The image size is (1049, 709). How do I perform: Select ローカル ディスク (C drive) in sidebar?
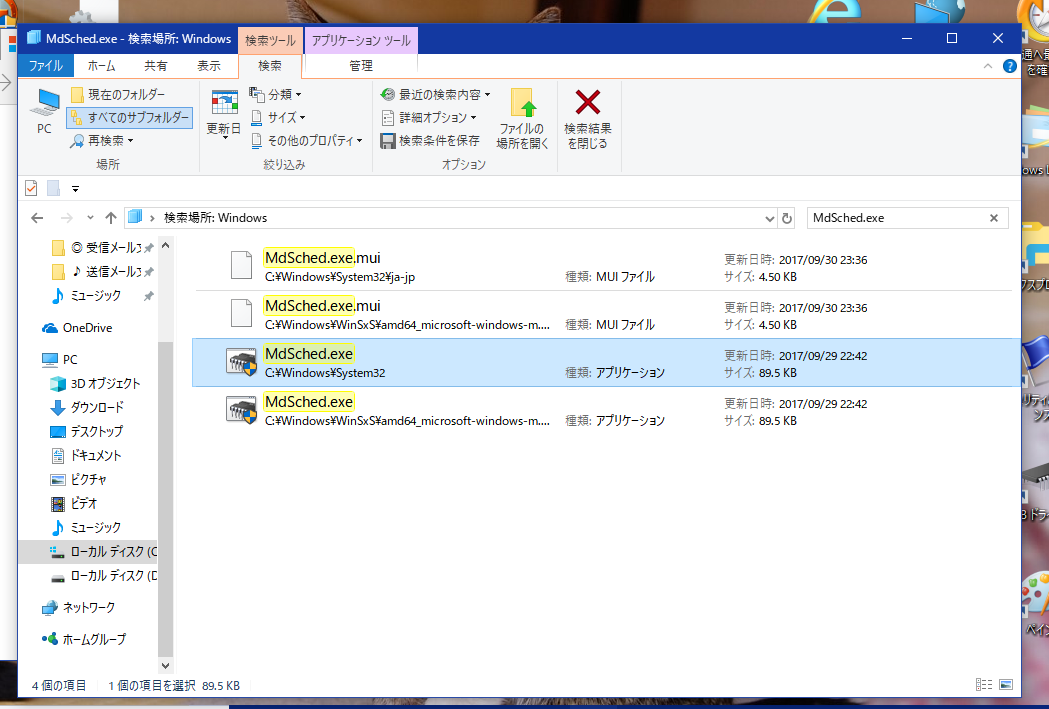coord(88,552)
